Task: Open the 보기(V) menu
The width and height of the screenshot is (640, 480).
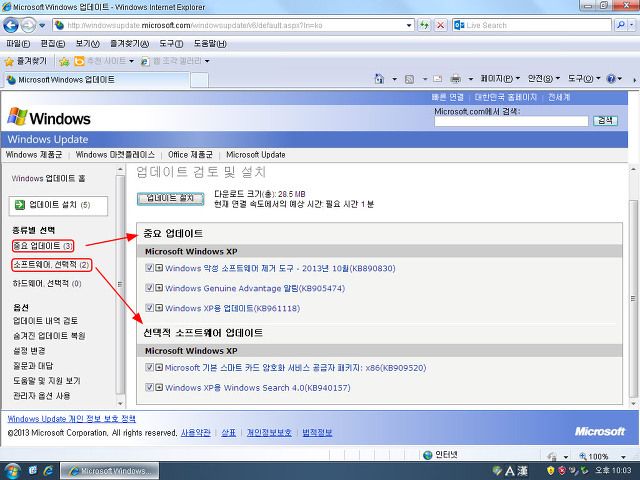Action: 87,44
